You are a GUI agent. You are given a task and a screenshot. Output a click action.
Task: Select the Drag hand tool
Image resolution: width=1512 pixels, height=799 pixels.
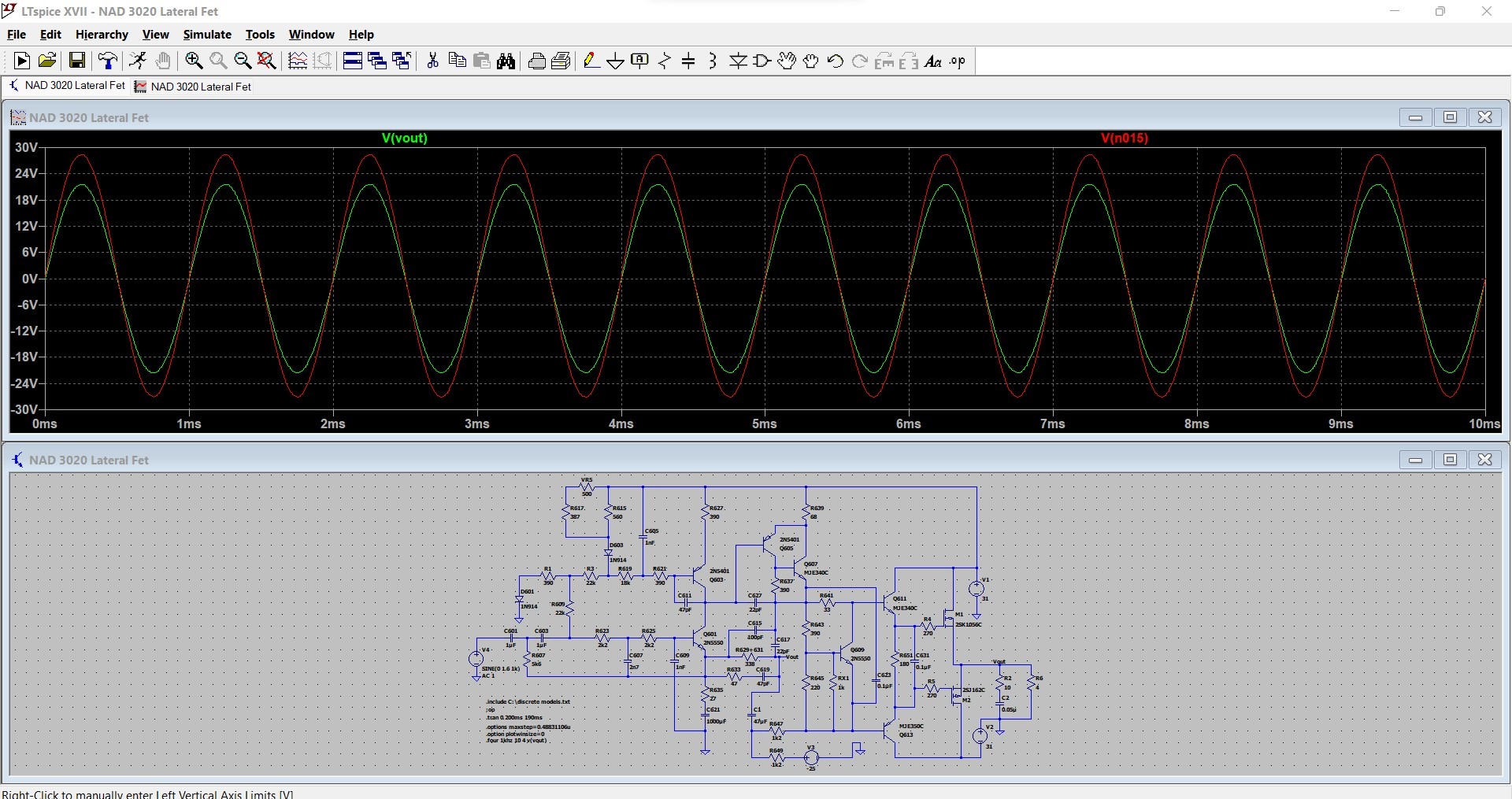[x=811, y=61]
